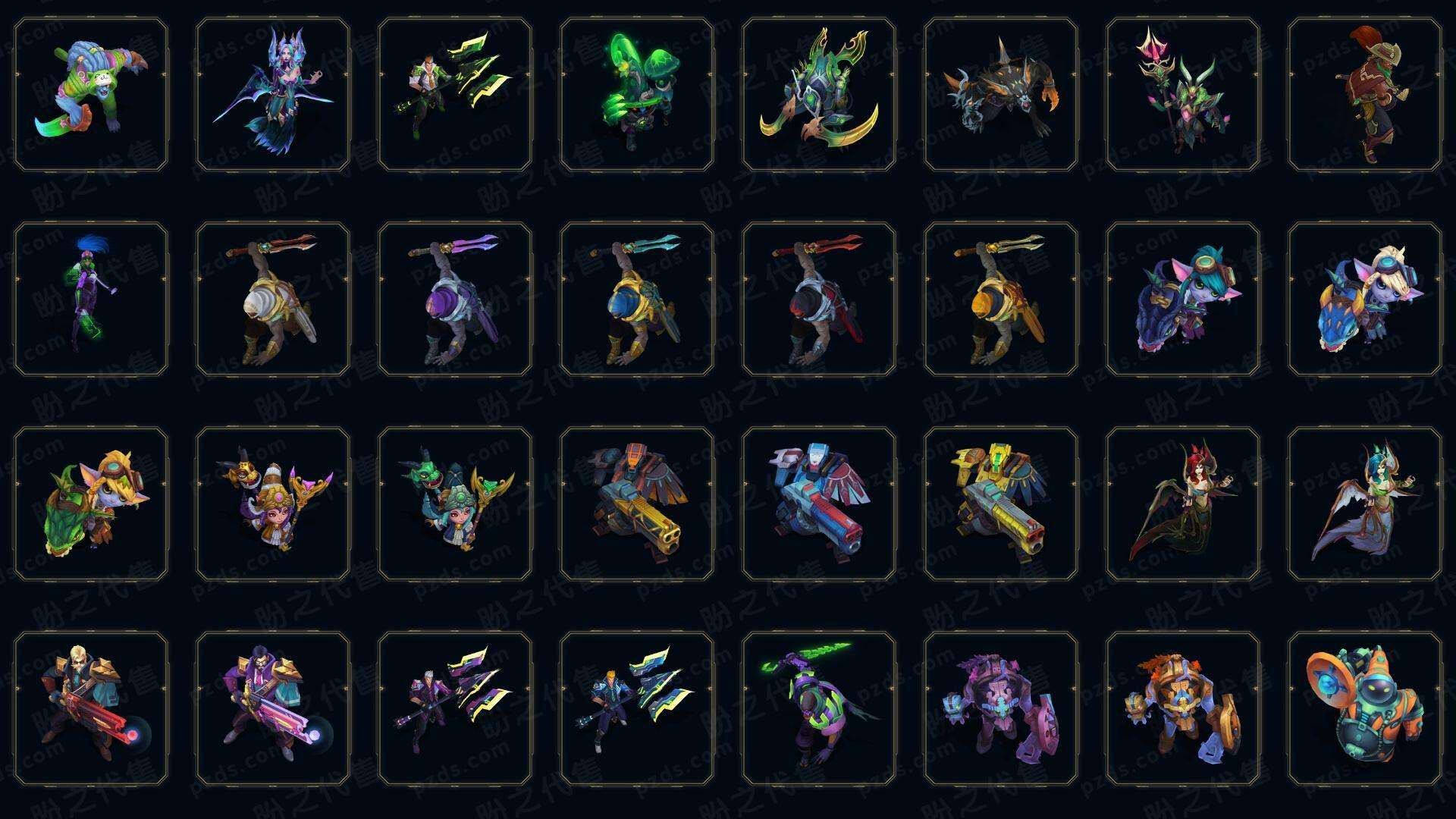1456x819 pixels.
Task: Pick the cowboy hat red-haired character icon
Action: [x=1365, y=95]
